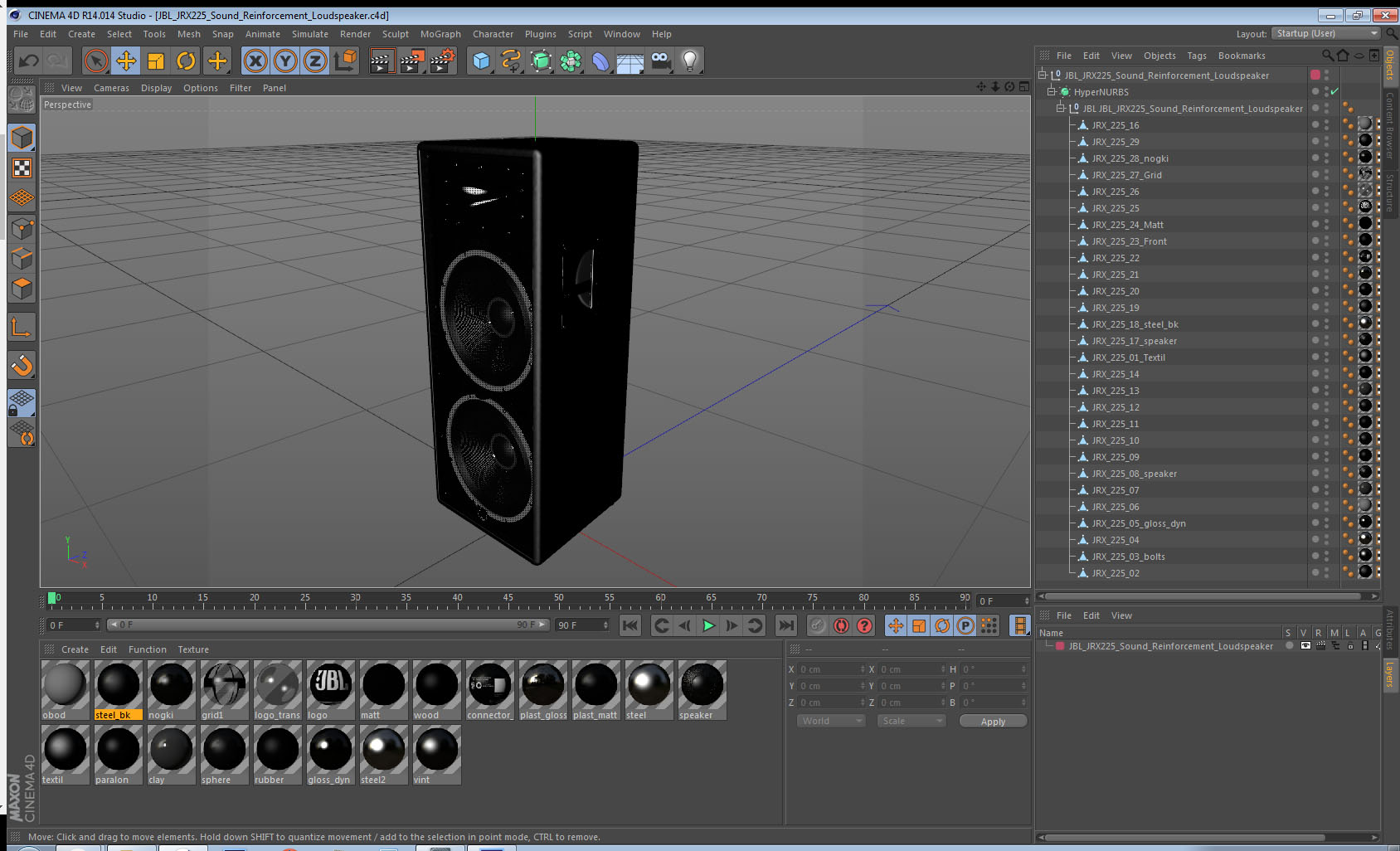Open the World coordinate dropdown
The width and height of the screenshot is (1400, 851).
click(830, 721)
